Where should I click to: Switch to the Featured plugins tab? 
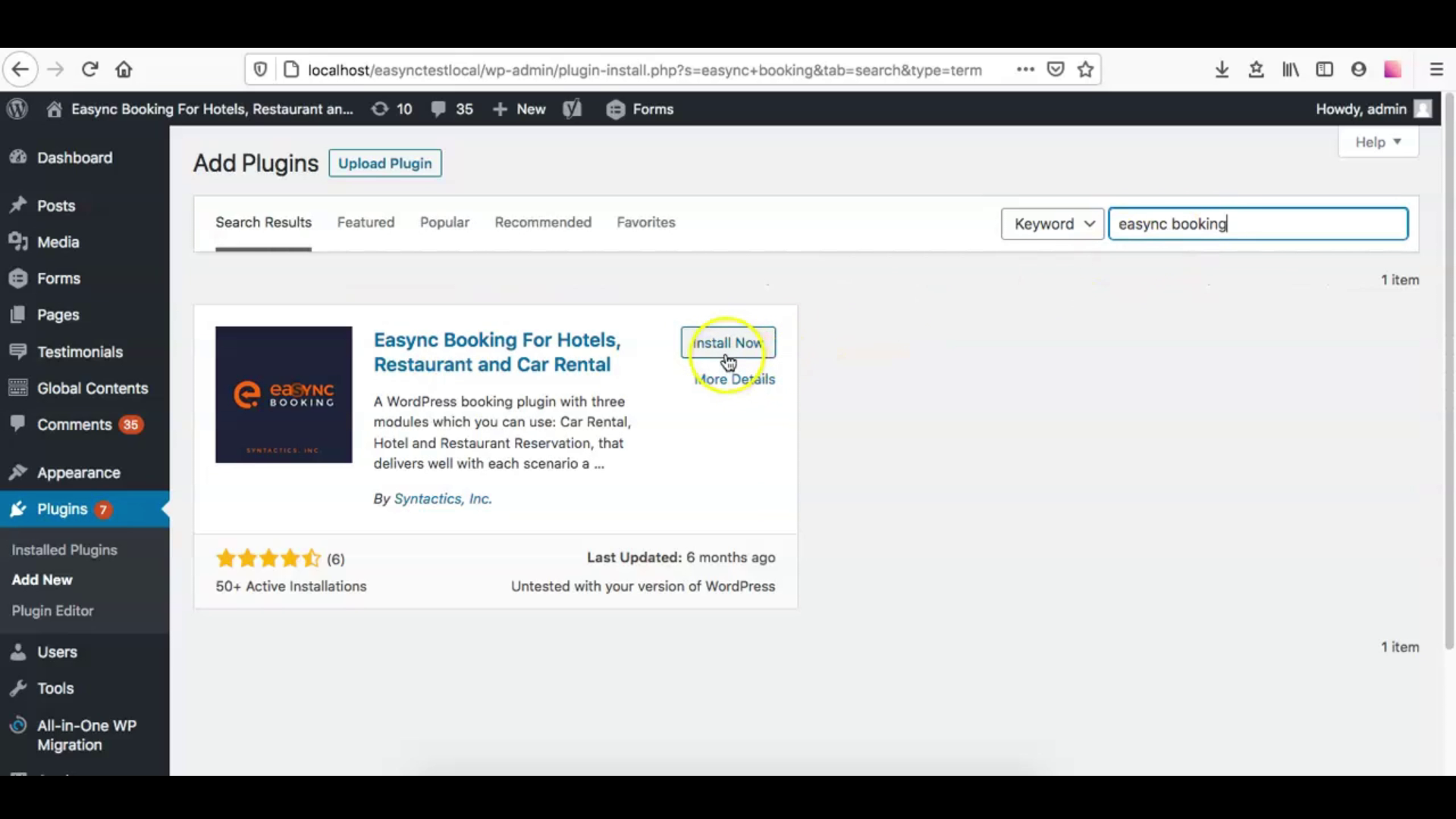pyautogui.click(x=366, y=222)
